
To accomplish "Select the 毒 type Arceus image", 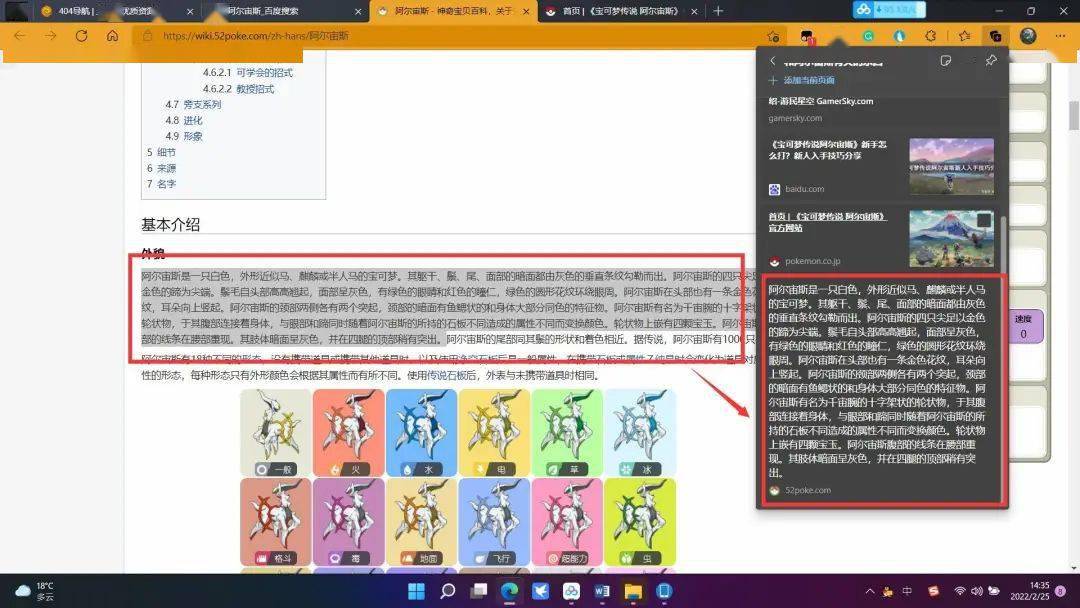I will click(x=348, y=522).
